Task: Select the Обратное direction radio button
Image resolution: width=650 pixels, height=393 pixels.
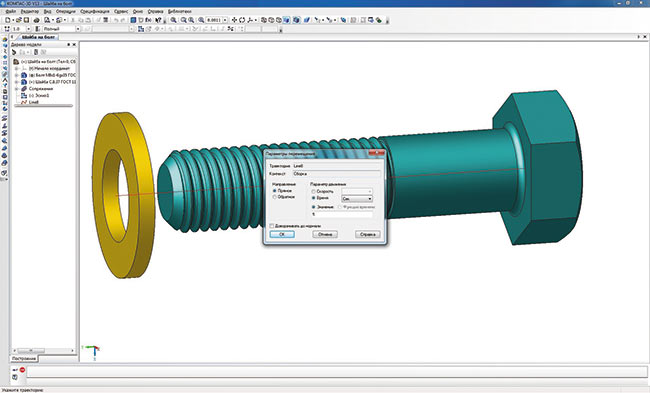Action: 274,197
